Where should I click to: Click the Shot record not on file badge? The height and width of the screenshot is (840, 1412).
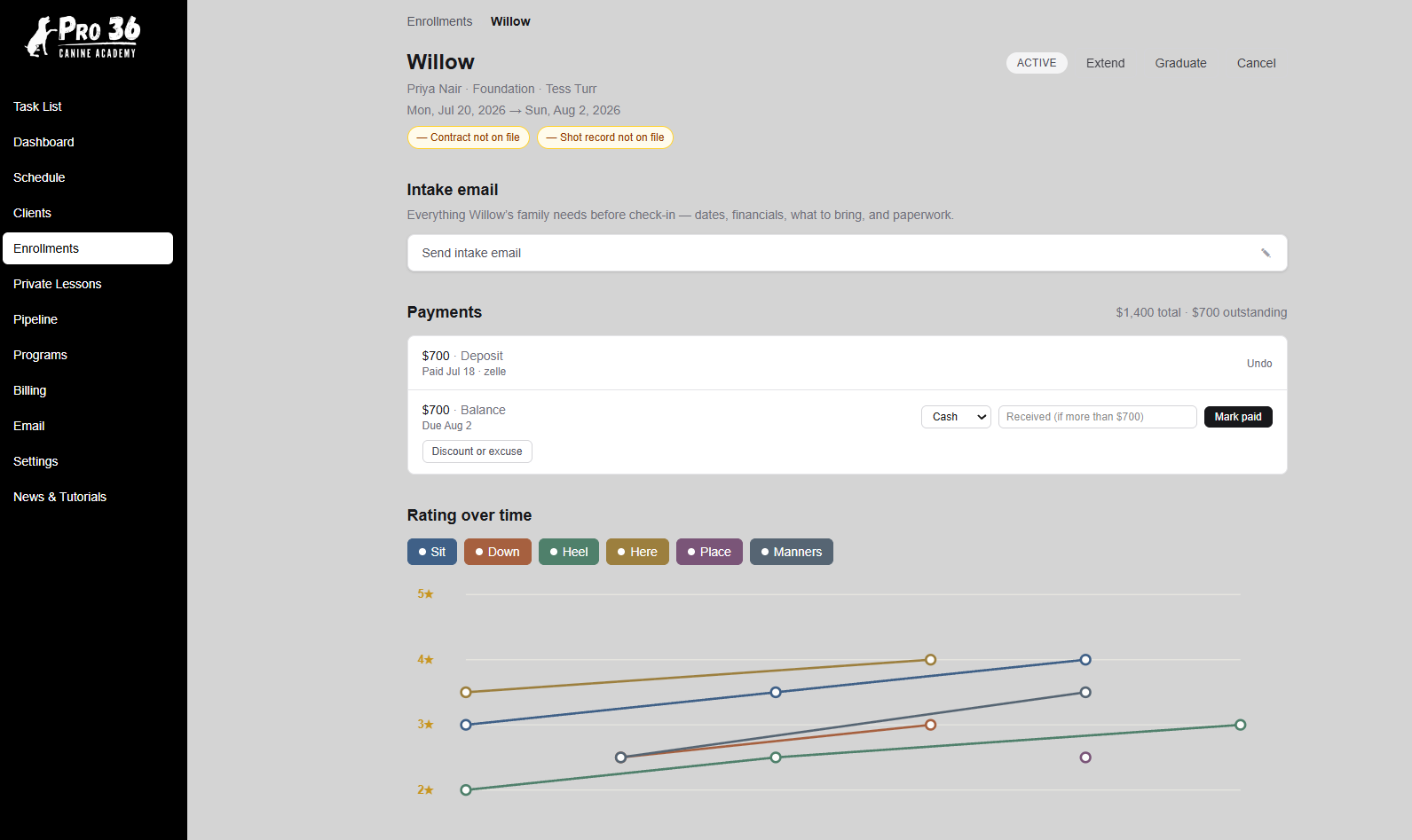click(x=604, y=137)
